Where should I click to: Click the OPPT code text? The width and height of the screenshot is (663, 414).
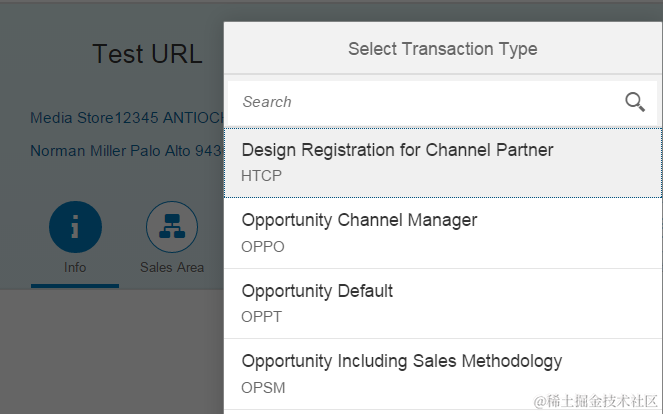pos(262,317)
